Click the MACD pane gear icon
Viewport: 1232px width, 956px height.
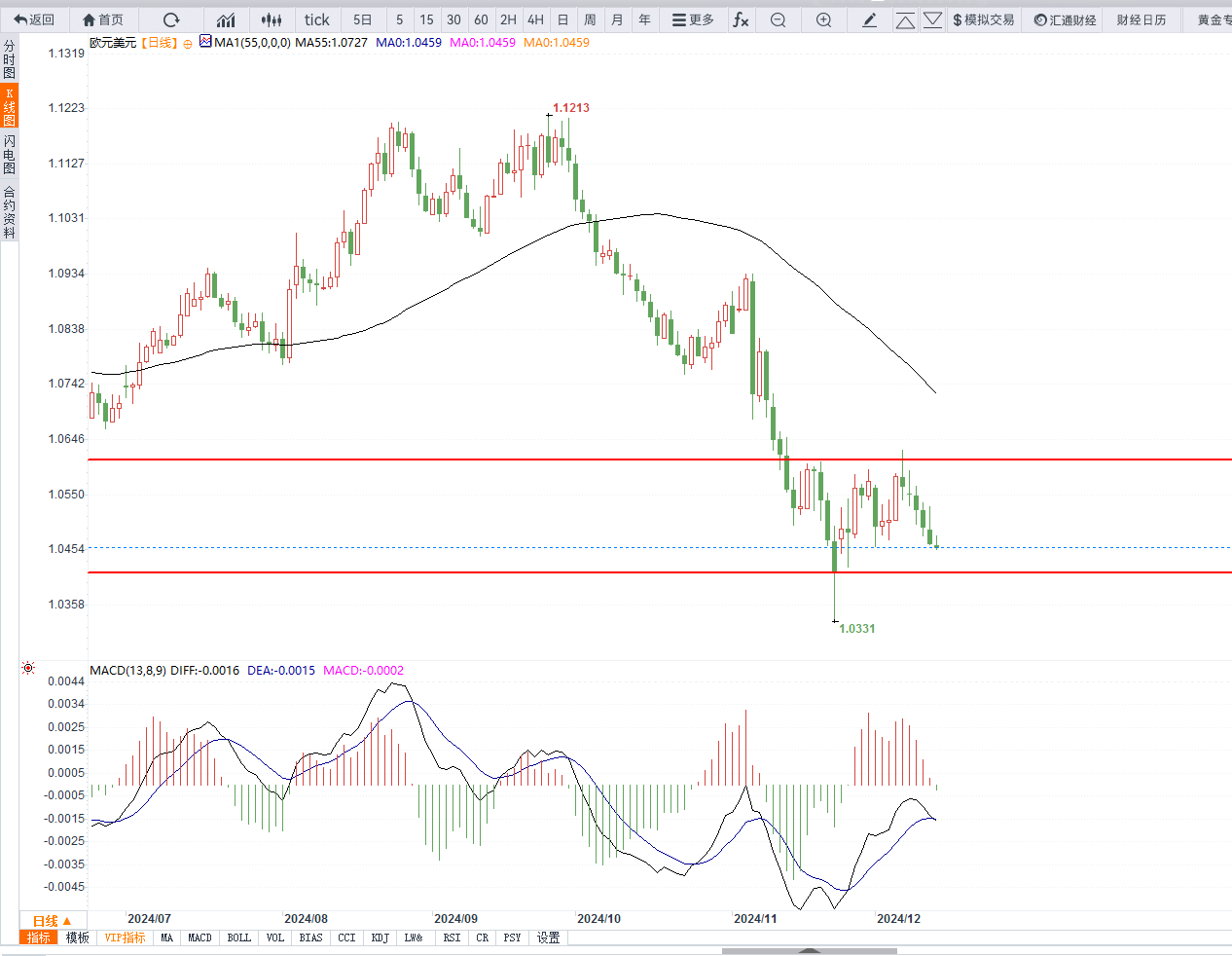coord(28,669)
